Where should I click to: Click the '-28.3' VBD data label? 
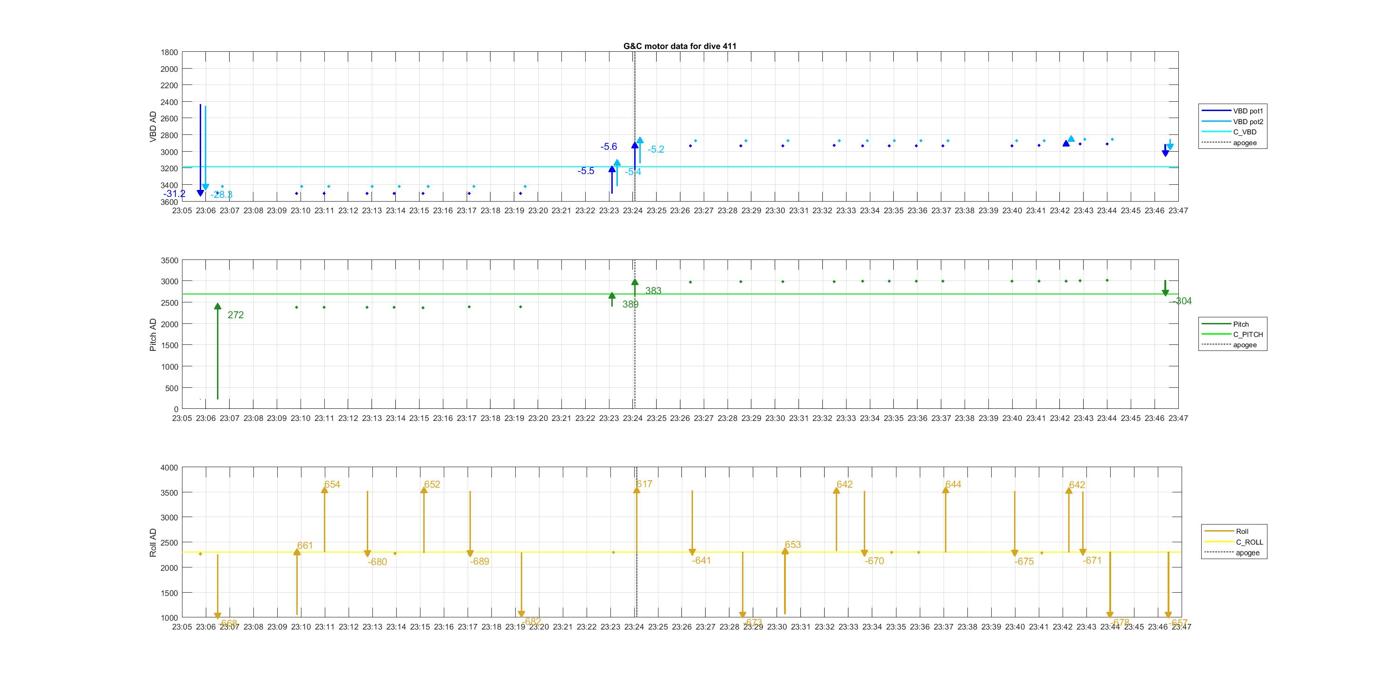[x=222, y=195]
